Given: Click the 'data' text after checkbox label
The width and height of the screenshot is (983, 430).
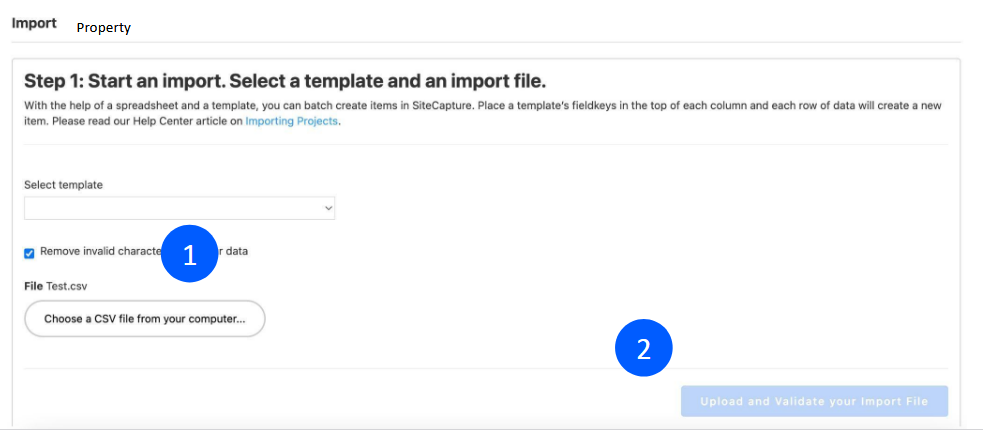Looking at the screenshot, I should click(236, 251).
